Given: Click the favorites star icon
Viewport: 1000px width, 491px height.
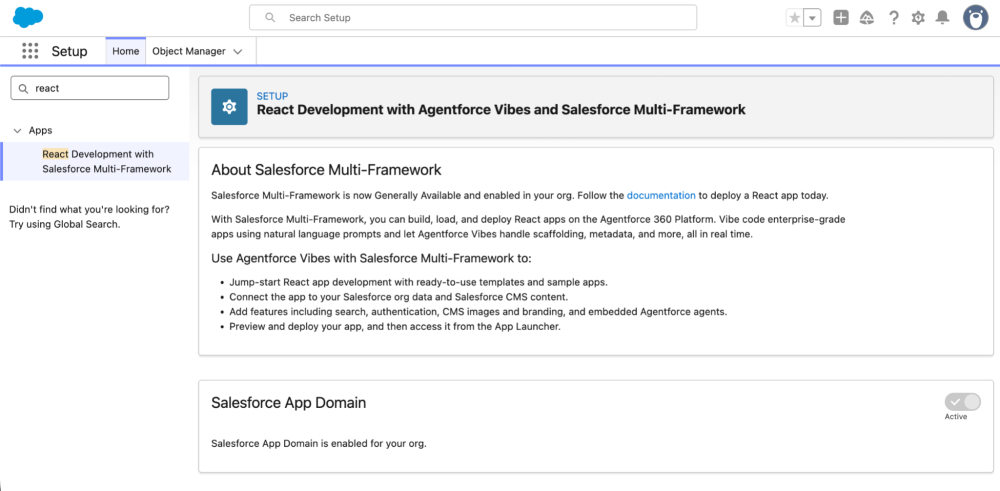Looking at the screenshot, I should click(x=795, y=18).
